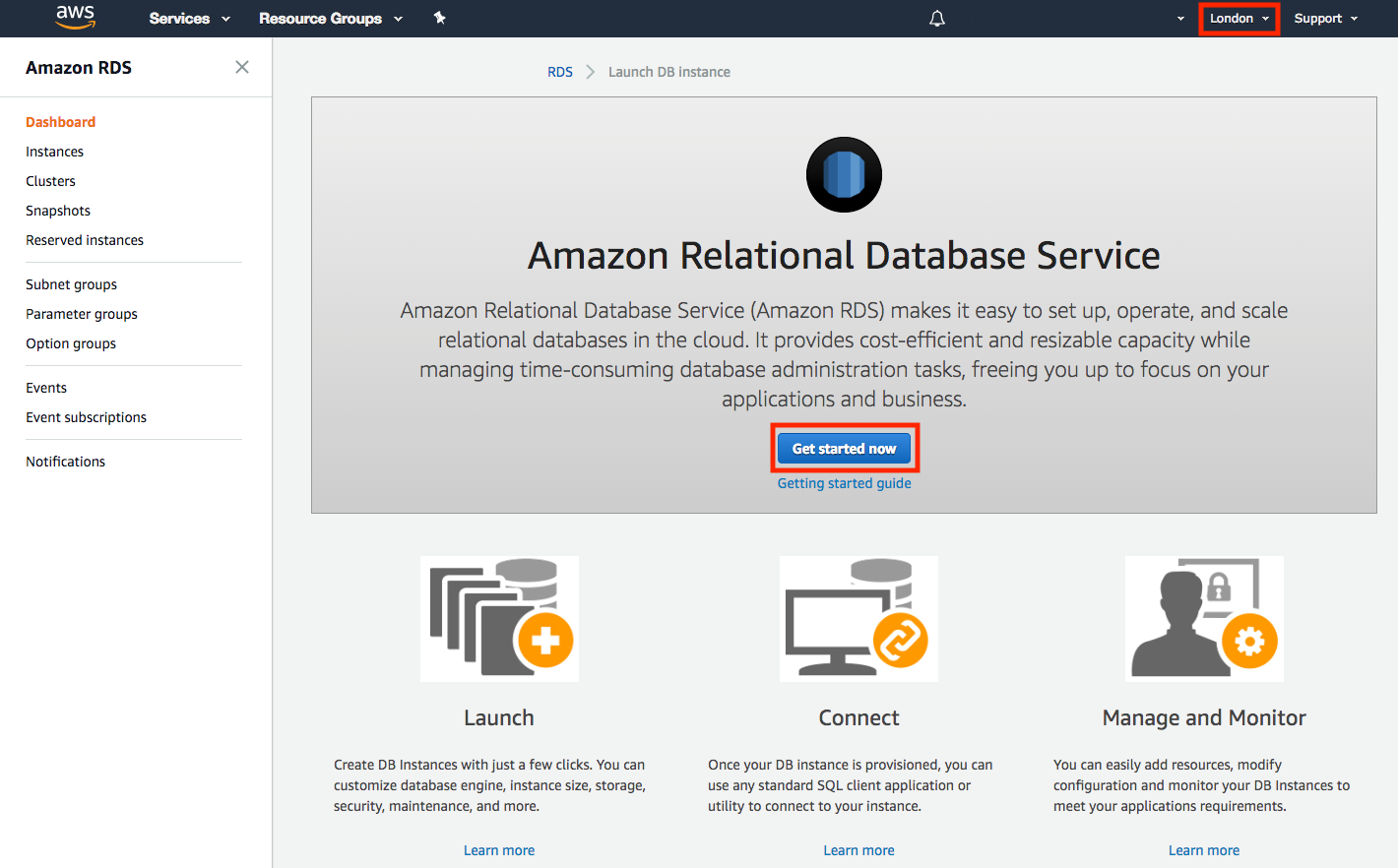Click the Amazon Relational Database Service heading
Screen dimensions: 1398x868
[844, 256]
